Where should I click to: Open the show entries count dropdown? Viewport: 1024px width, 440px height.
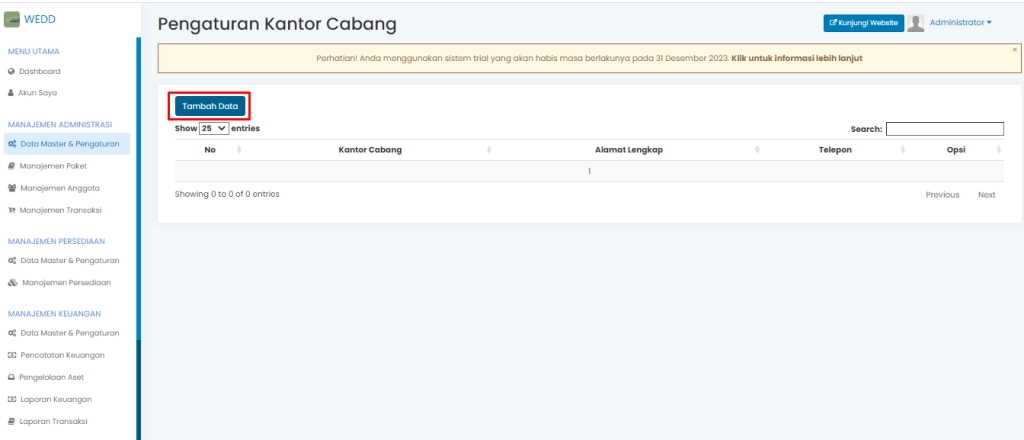(x=215, y=129)
